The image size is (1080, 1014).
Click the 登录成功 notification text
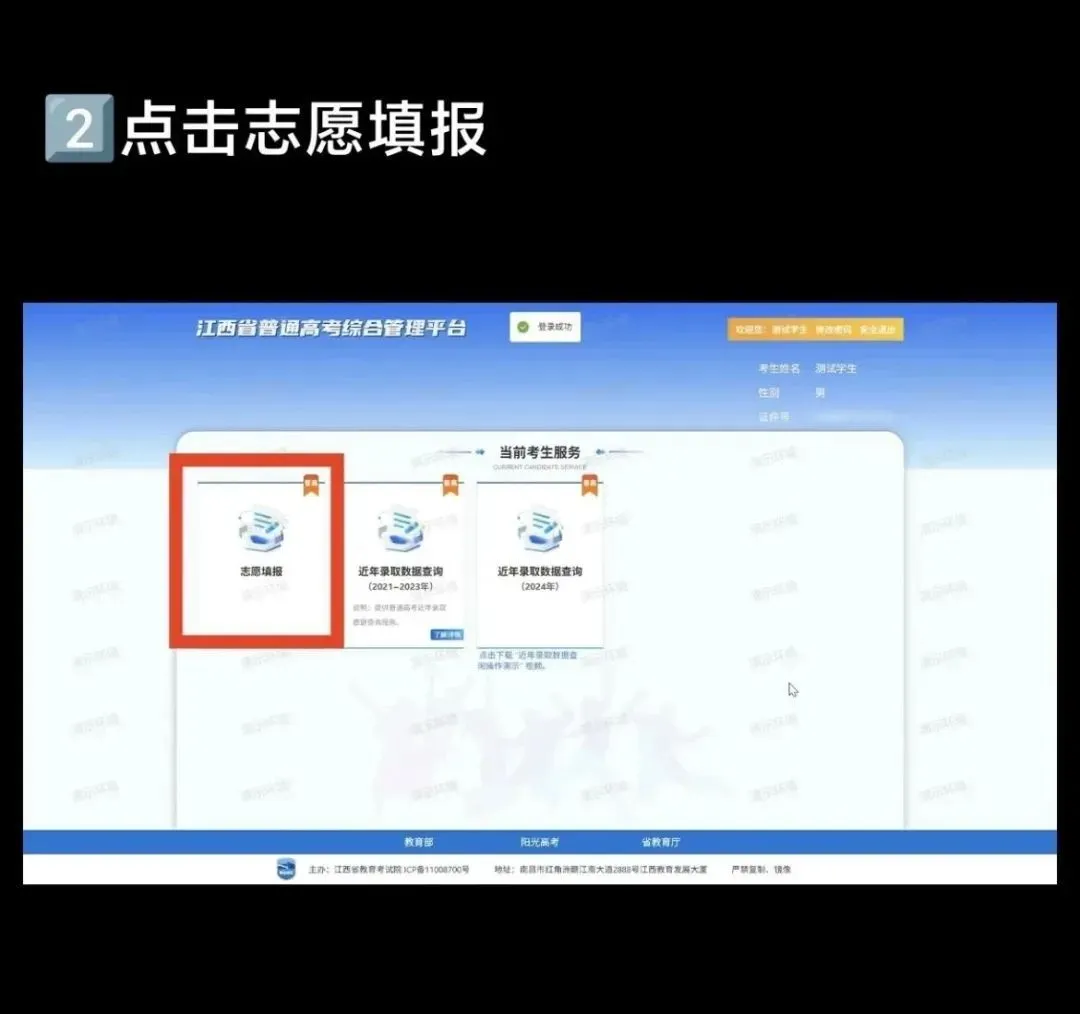click(555, 327)
